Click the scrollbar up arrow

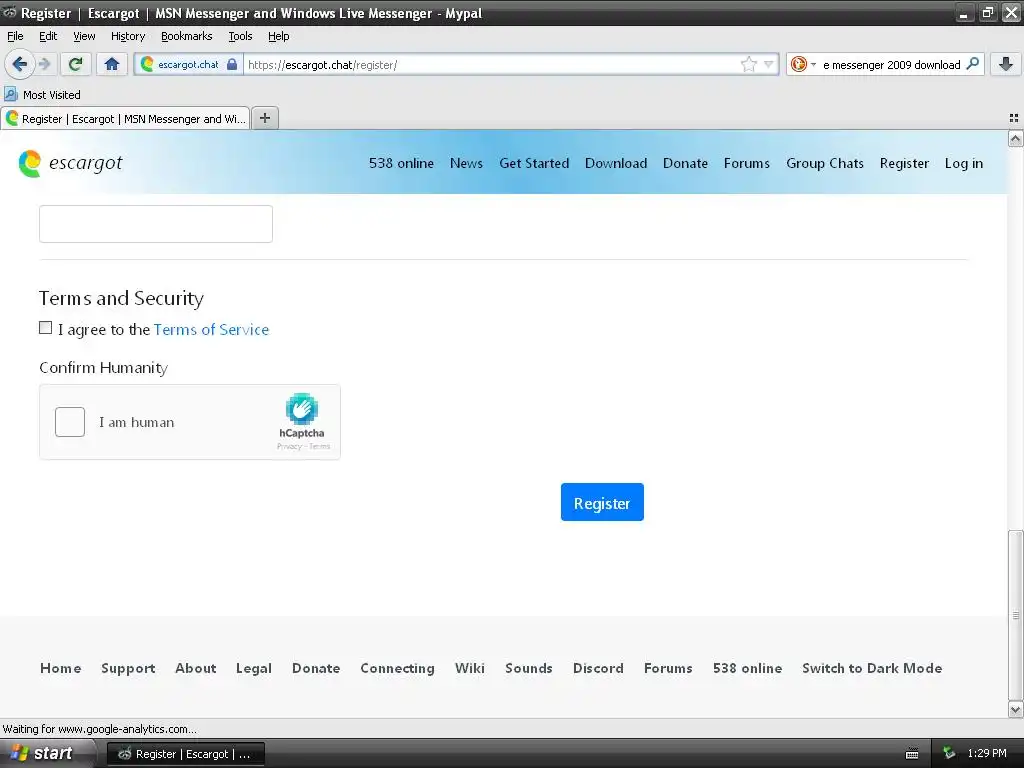(x=1016, y=138)
